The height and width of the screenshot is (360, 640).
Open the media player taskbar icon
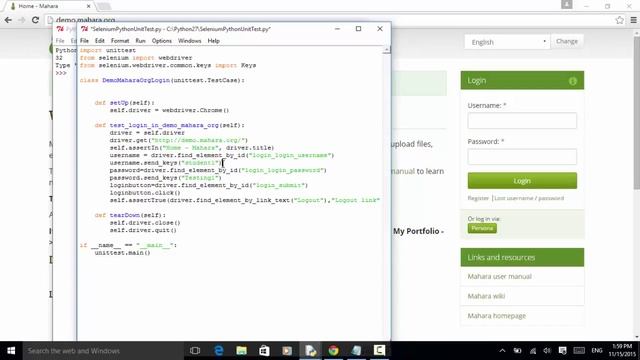point(287,351)
